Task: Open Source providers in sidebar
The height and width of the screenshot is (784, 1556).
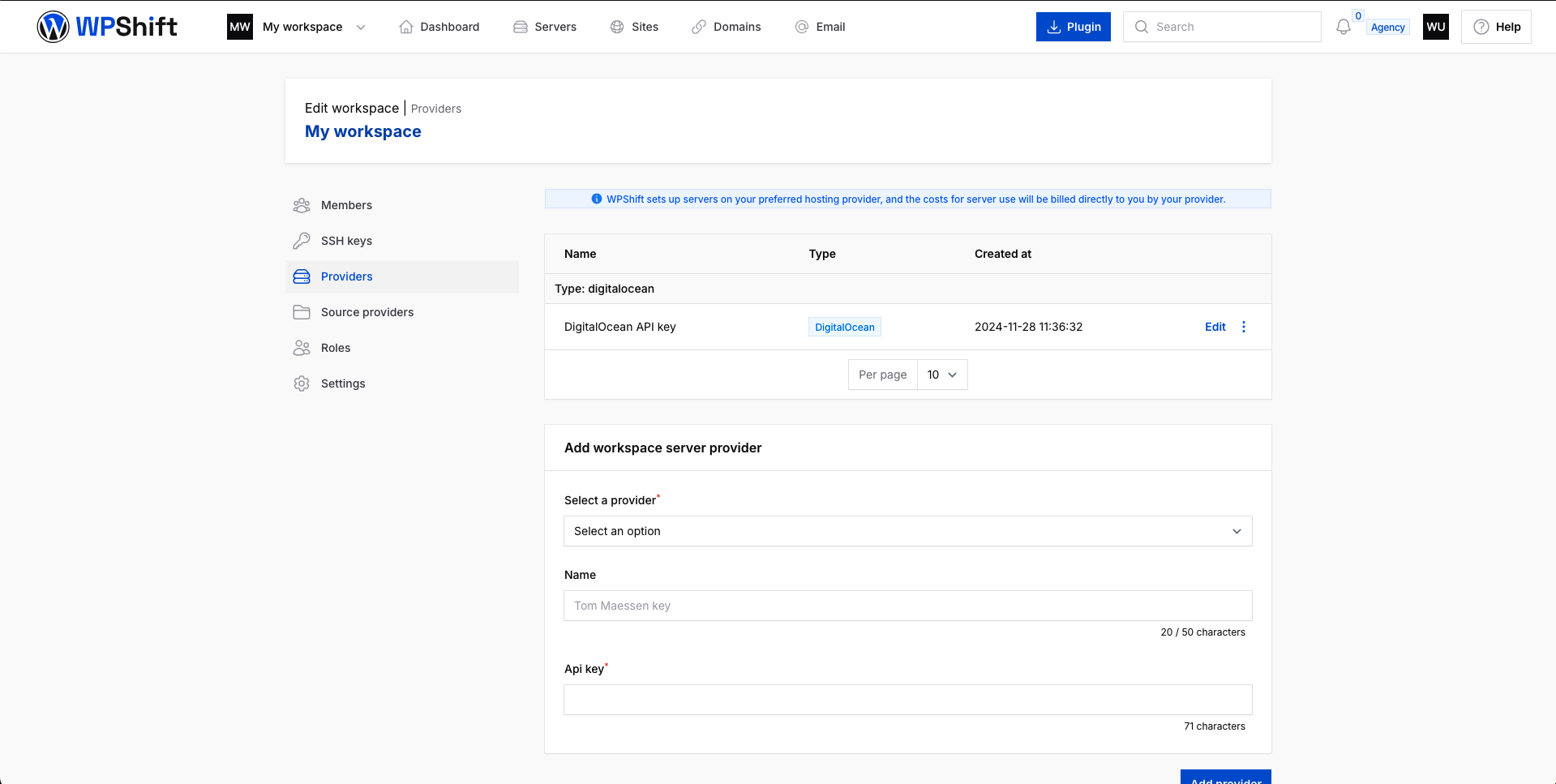Action: (x=402, y=312)
